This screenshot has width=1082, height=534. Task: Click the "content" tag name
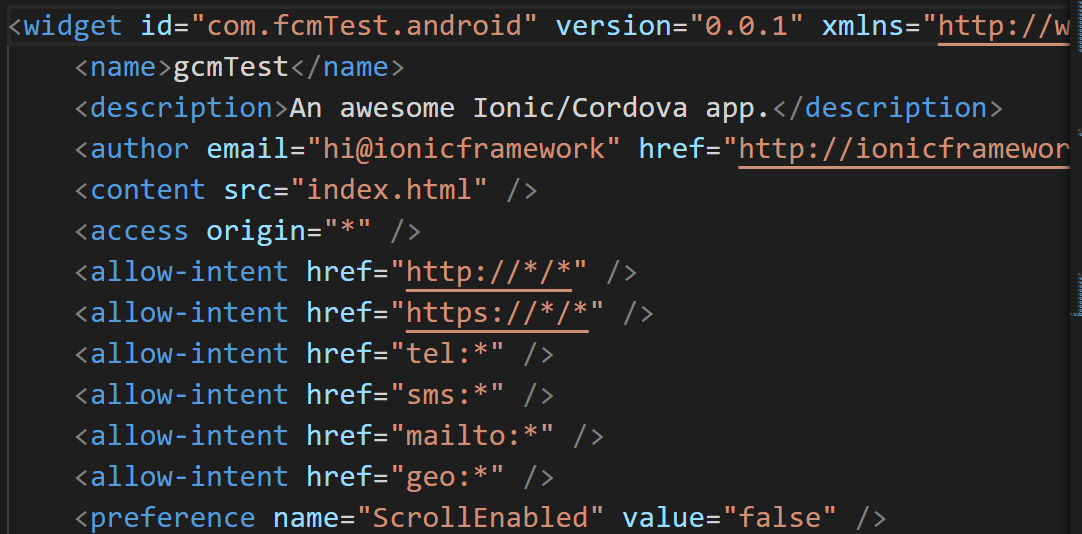(x=148, y=190)
